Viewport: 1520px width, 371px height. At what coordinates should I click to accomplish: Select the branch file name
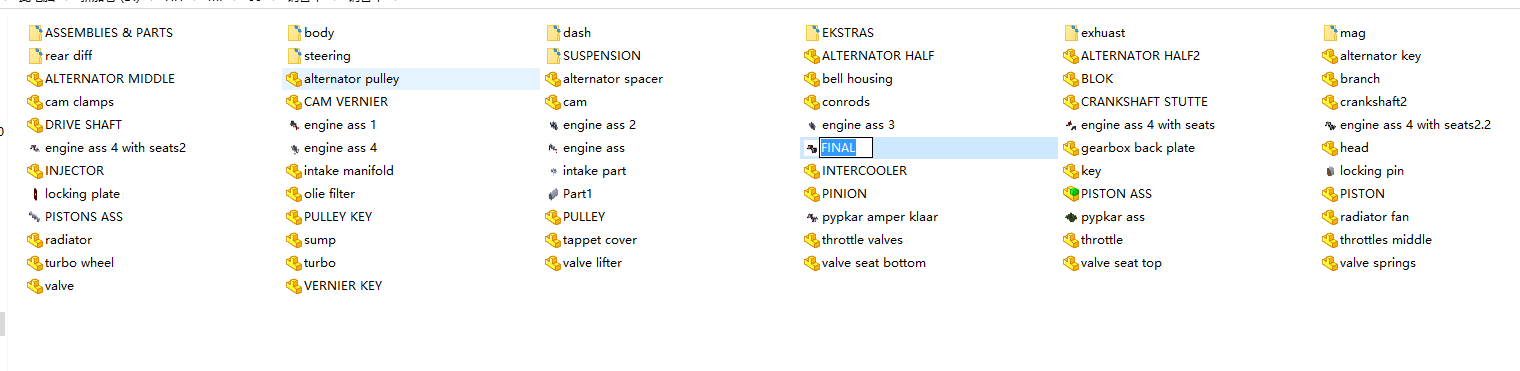click(x=1360, y=79)
